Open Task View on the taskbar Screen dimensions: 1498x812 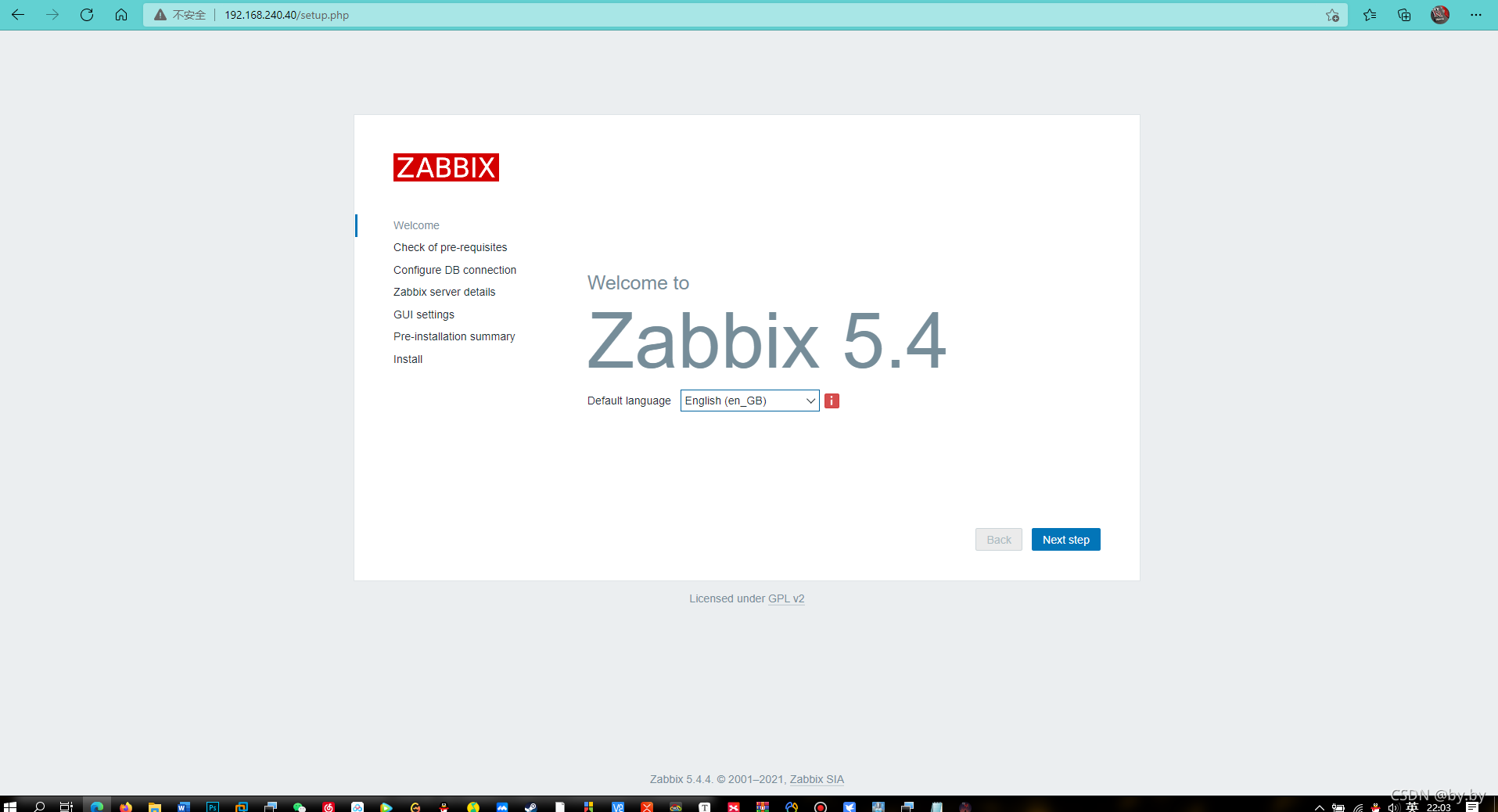coord(66,806)
